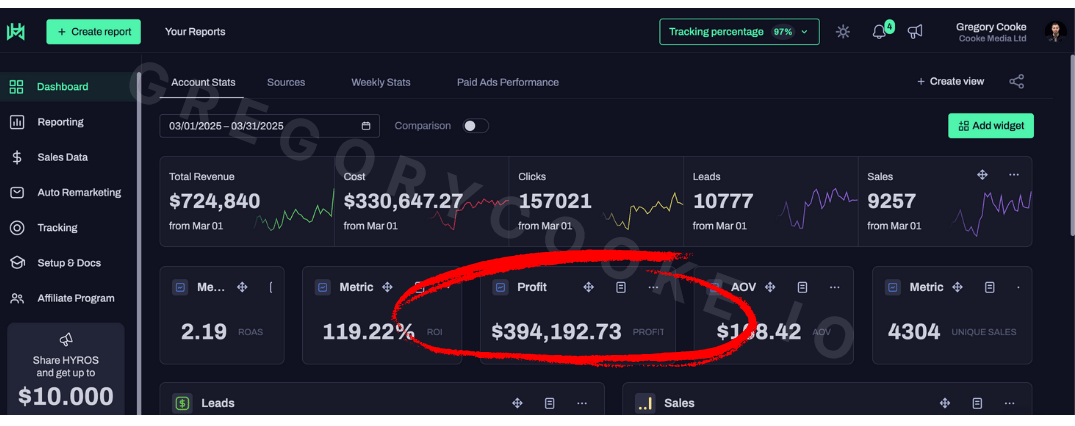Expand the Tracking percentage dropdown
The image size is (1075, 426).
(739, 32)
